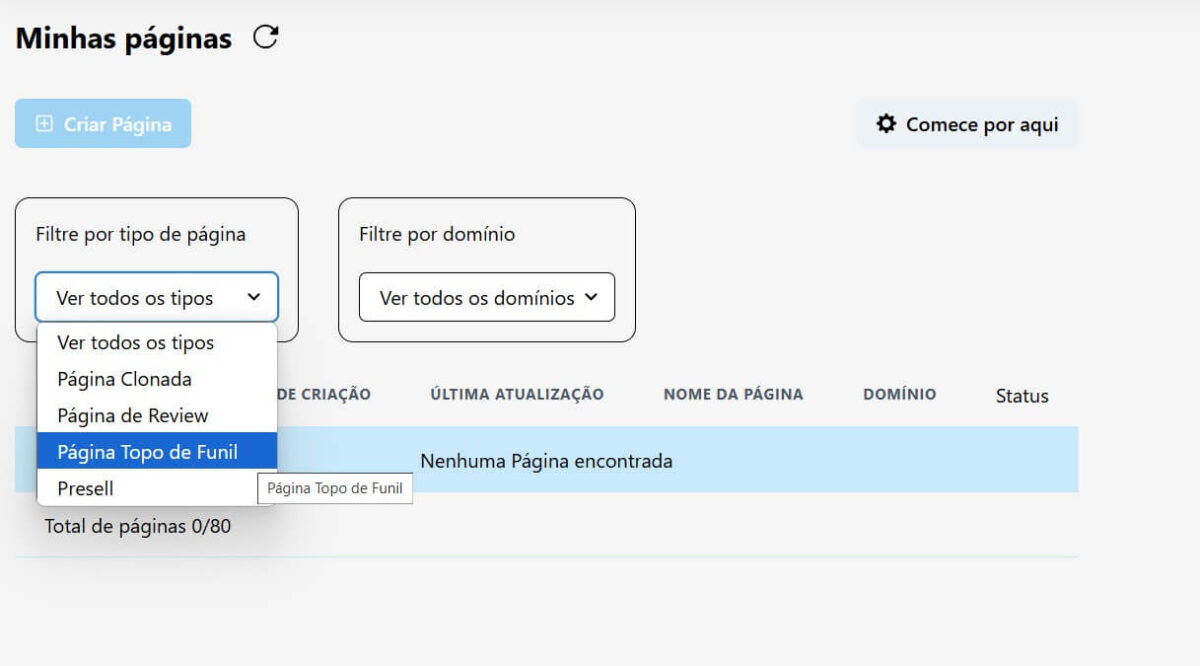Click the 'Total de páginas 0/80' text

pos(137,525)
